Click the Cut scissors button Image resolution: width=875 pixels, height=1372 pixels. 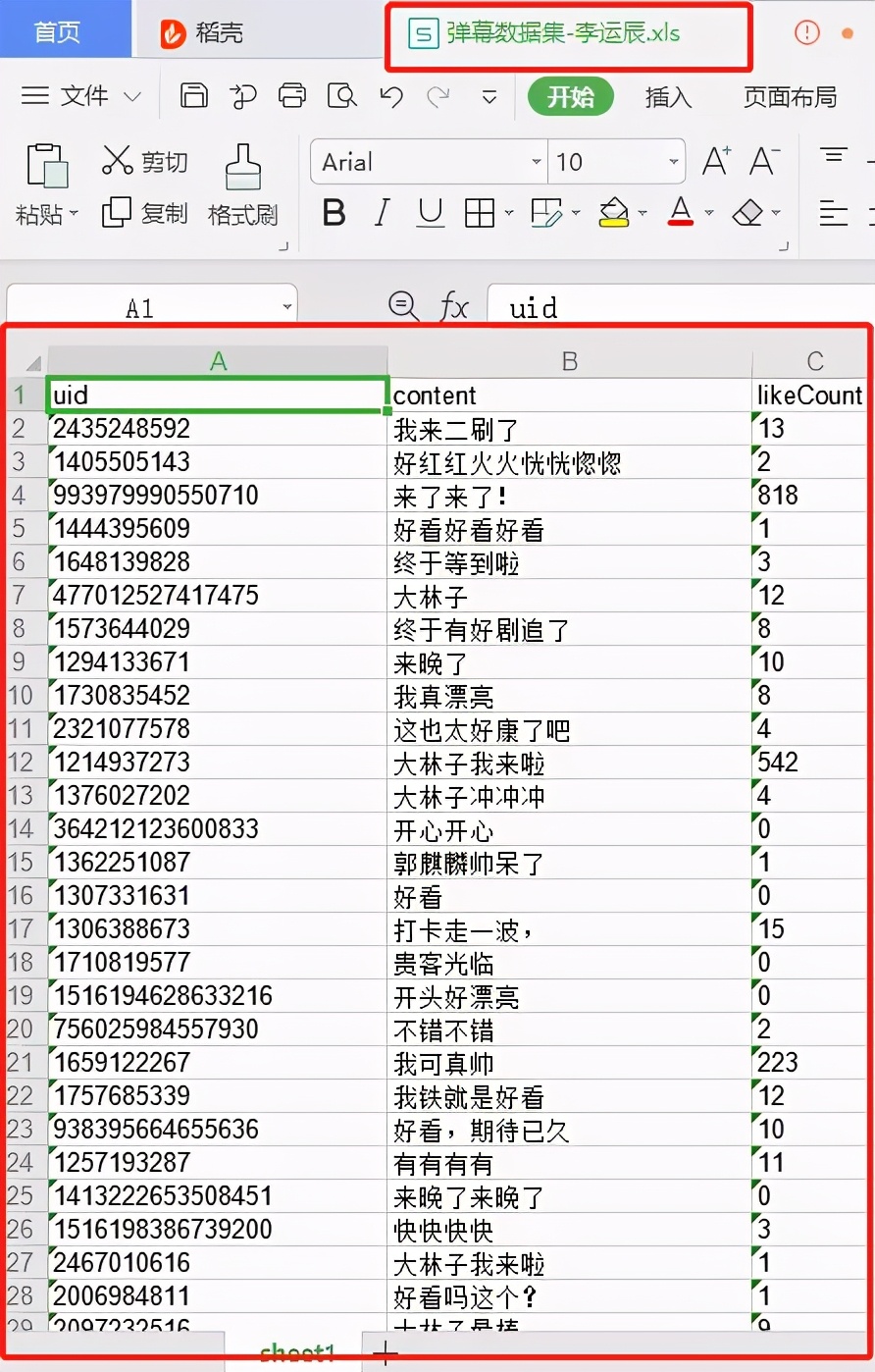coord(144,161)
